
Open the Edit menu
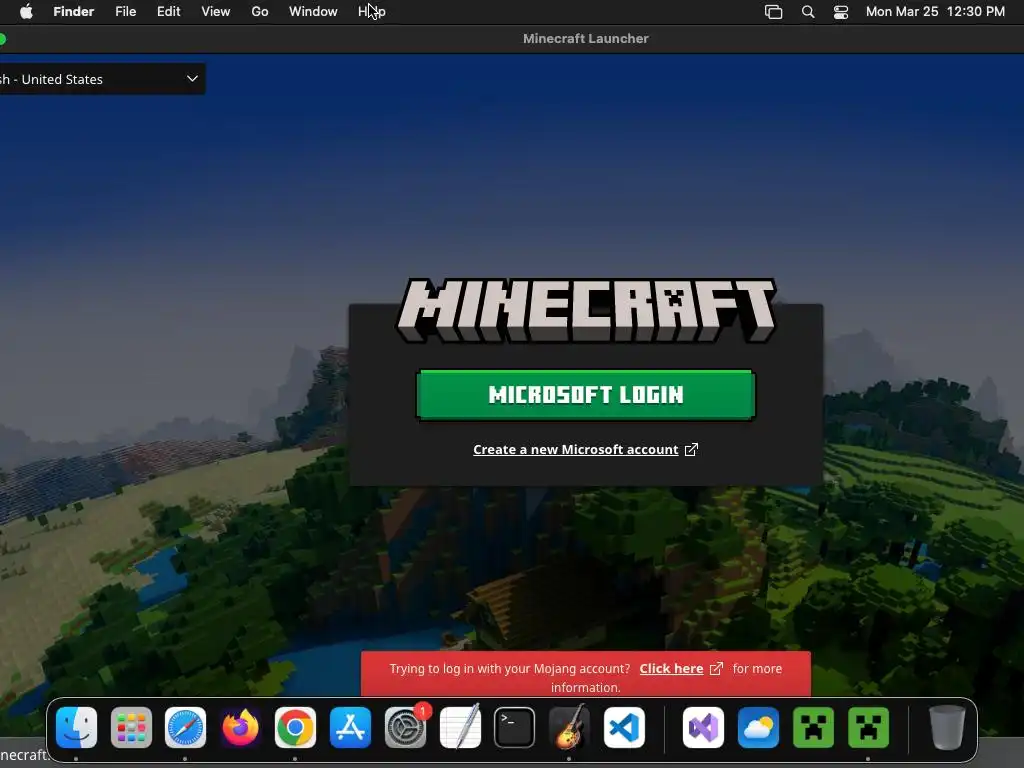[168, 11]
